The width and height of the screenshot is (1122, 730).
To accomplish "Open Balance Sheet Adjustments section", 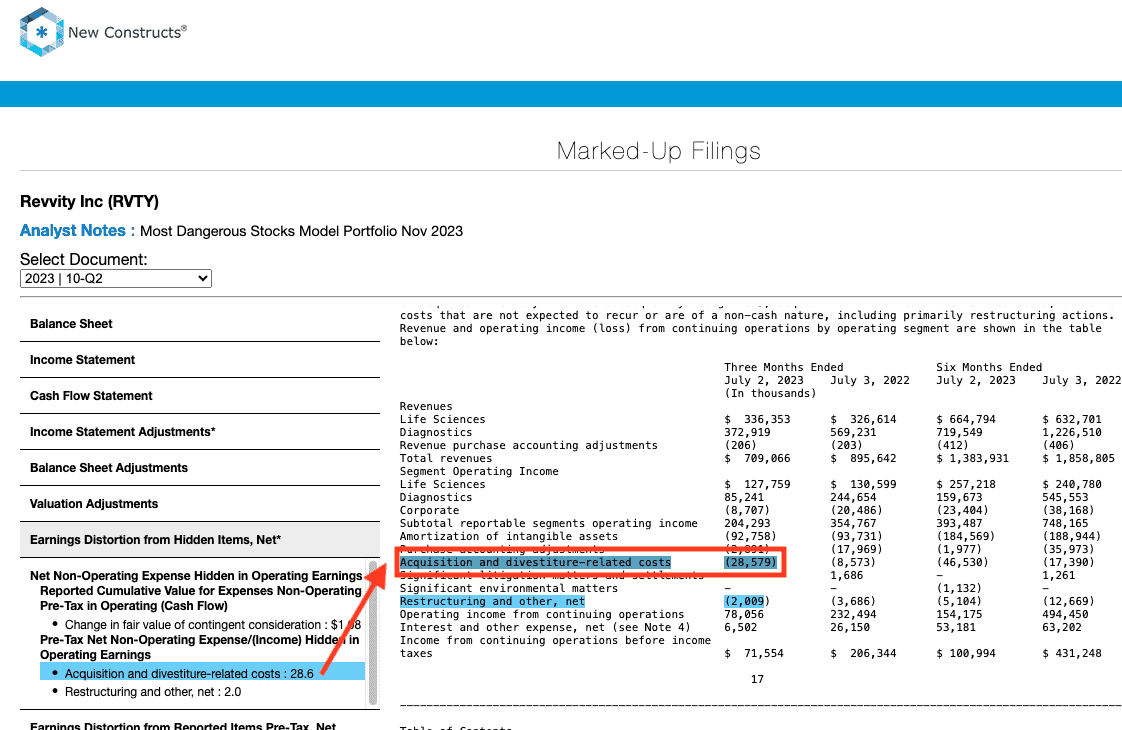I will 200,468.
